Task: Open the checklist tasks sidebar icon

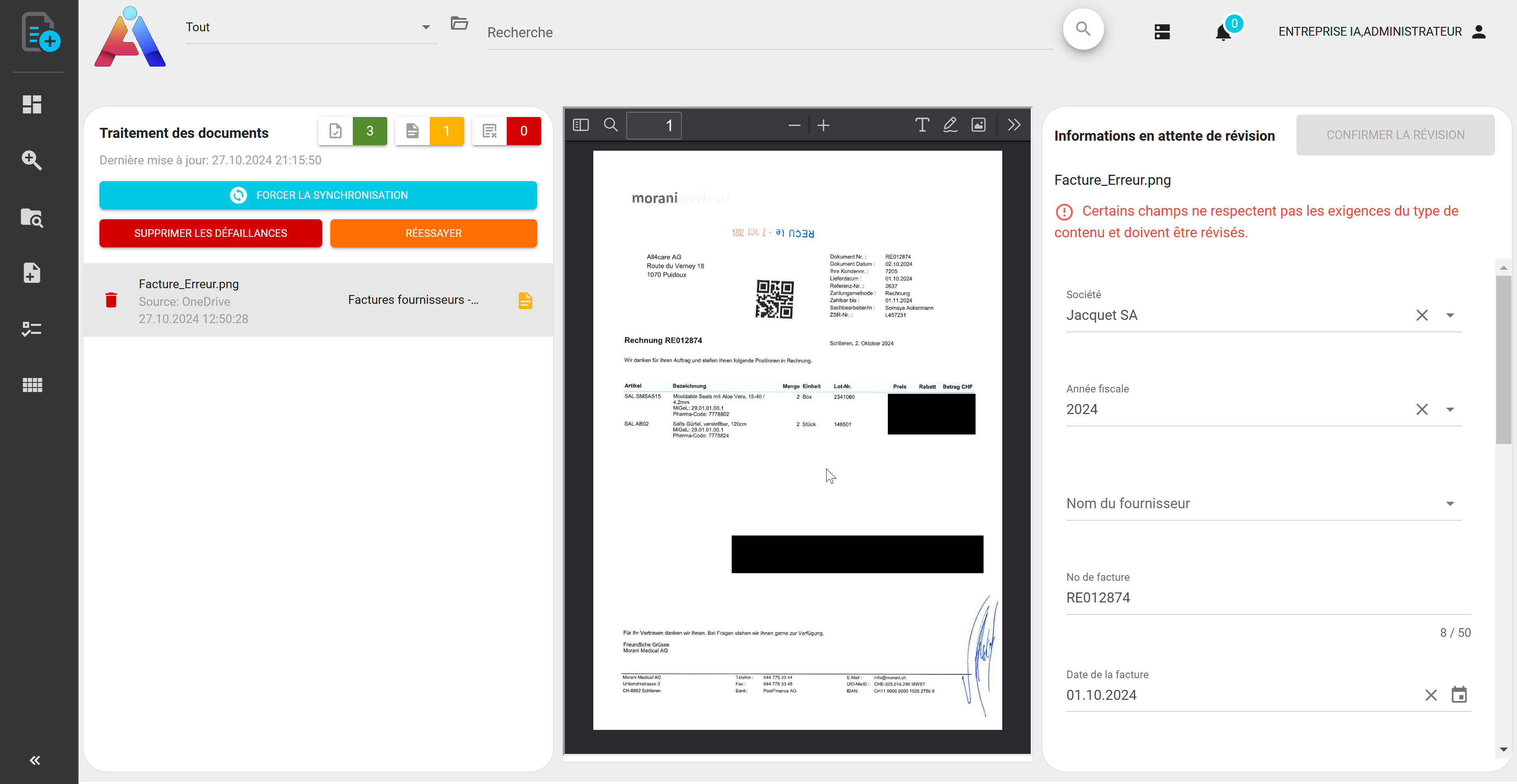Action: point(32,328)
